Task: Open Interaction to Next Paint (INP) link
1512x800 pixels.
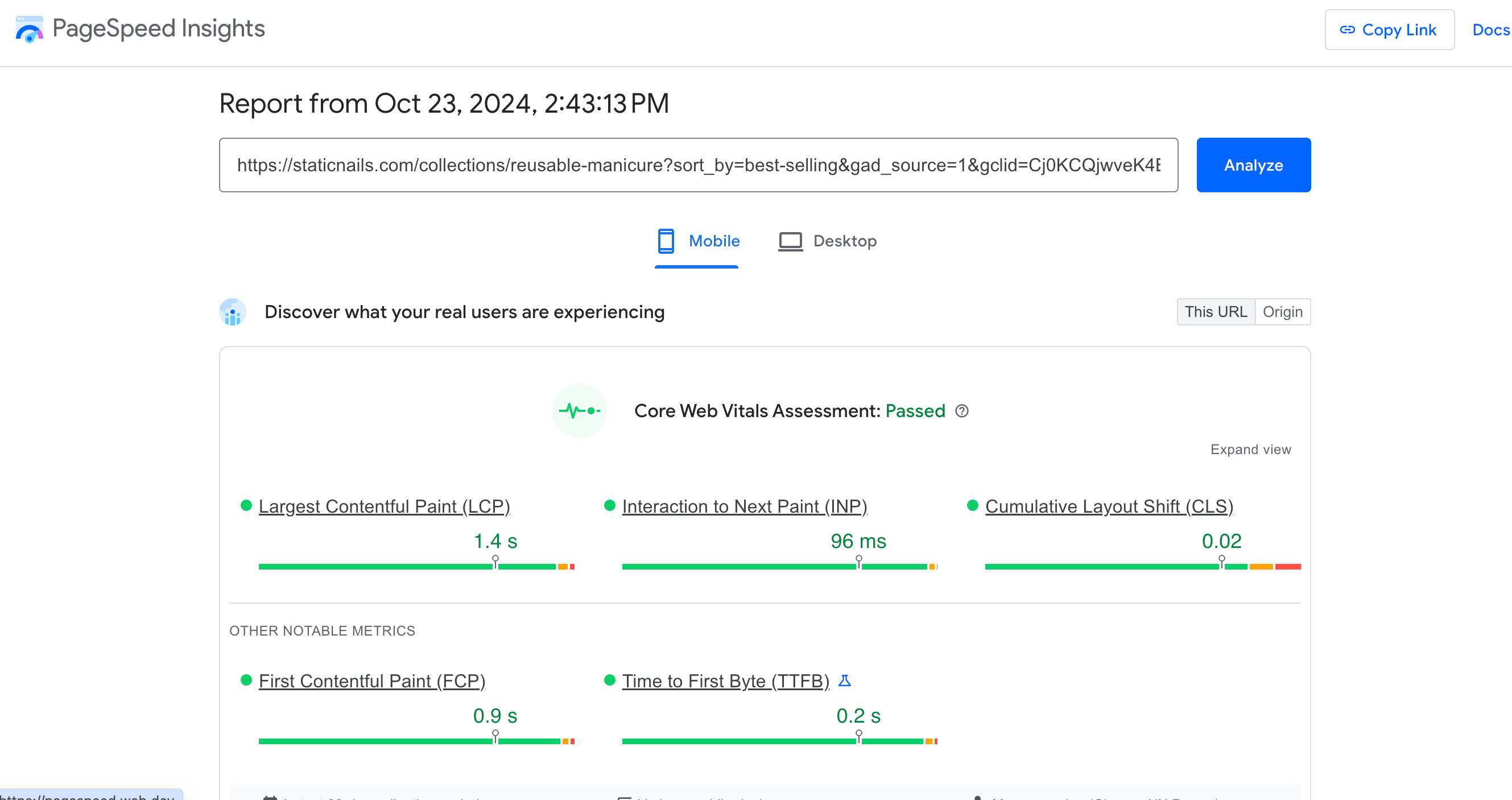Action: pyautogui.click(x=744, y=506)
